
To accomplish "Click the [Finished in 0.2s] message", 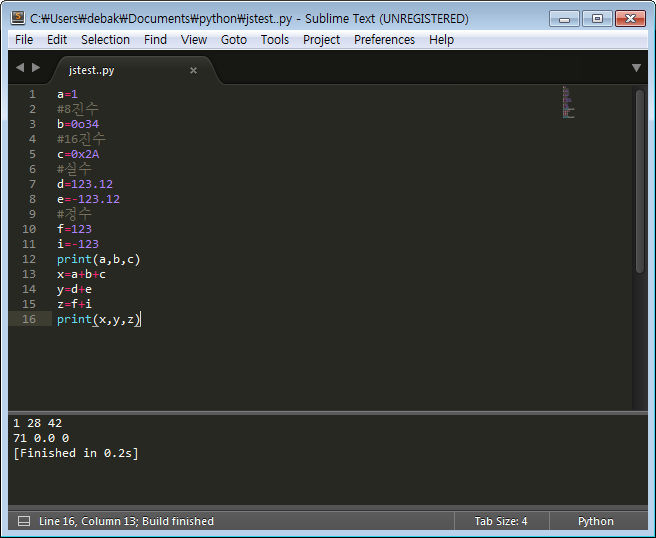I will 76,453.
